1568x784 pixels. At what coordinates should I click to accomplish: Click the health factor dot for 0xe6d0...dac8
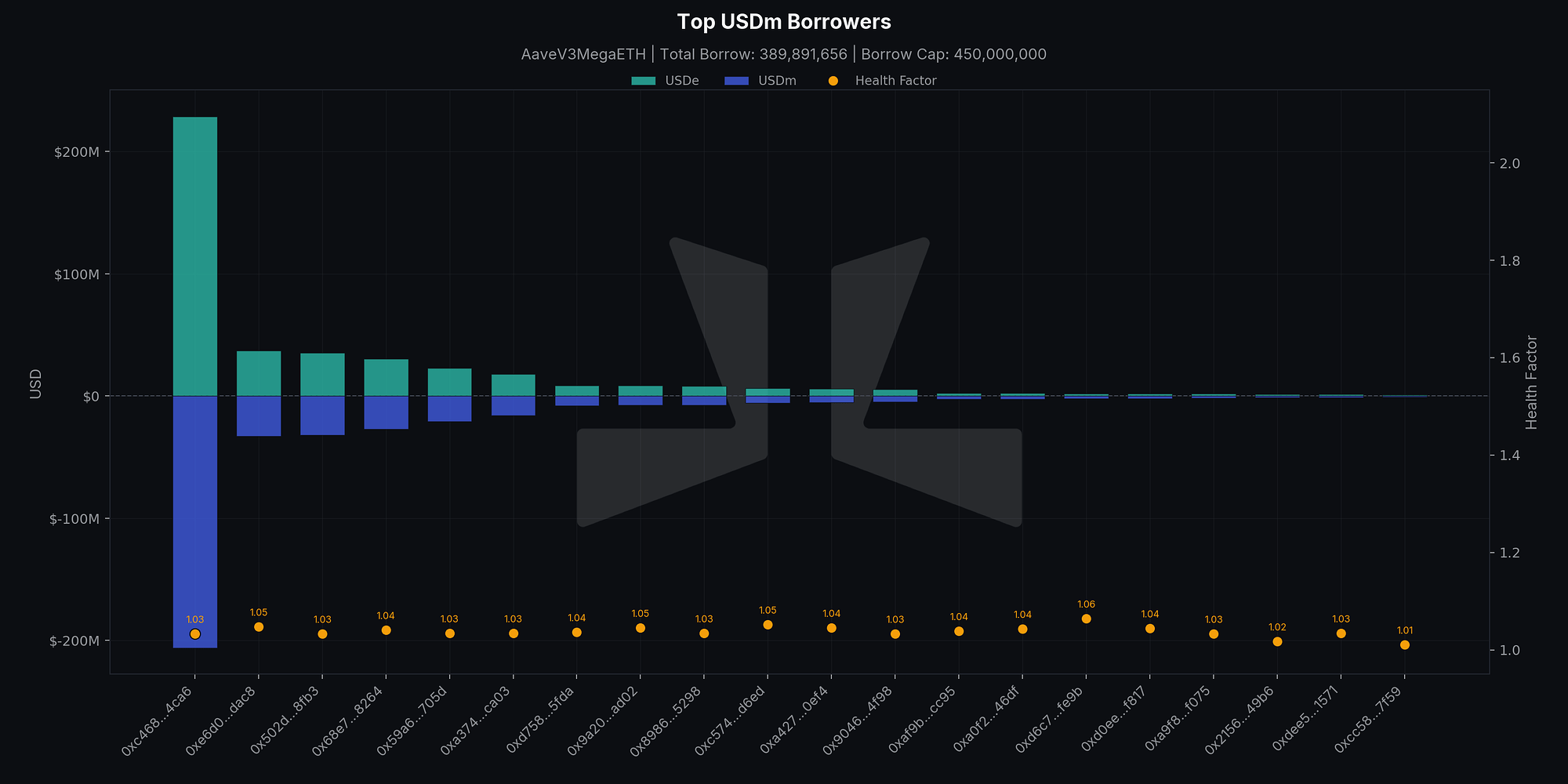259,626
